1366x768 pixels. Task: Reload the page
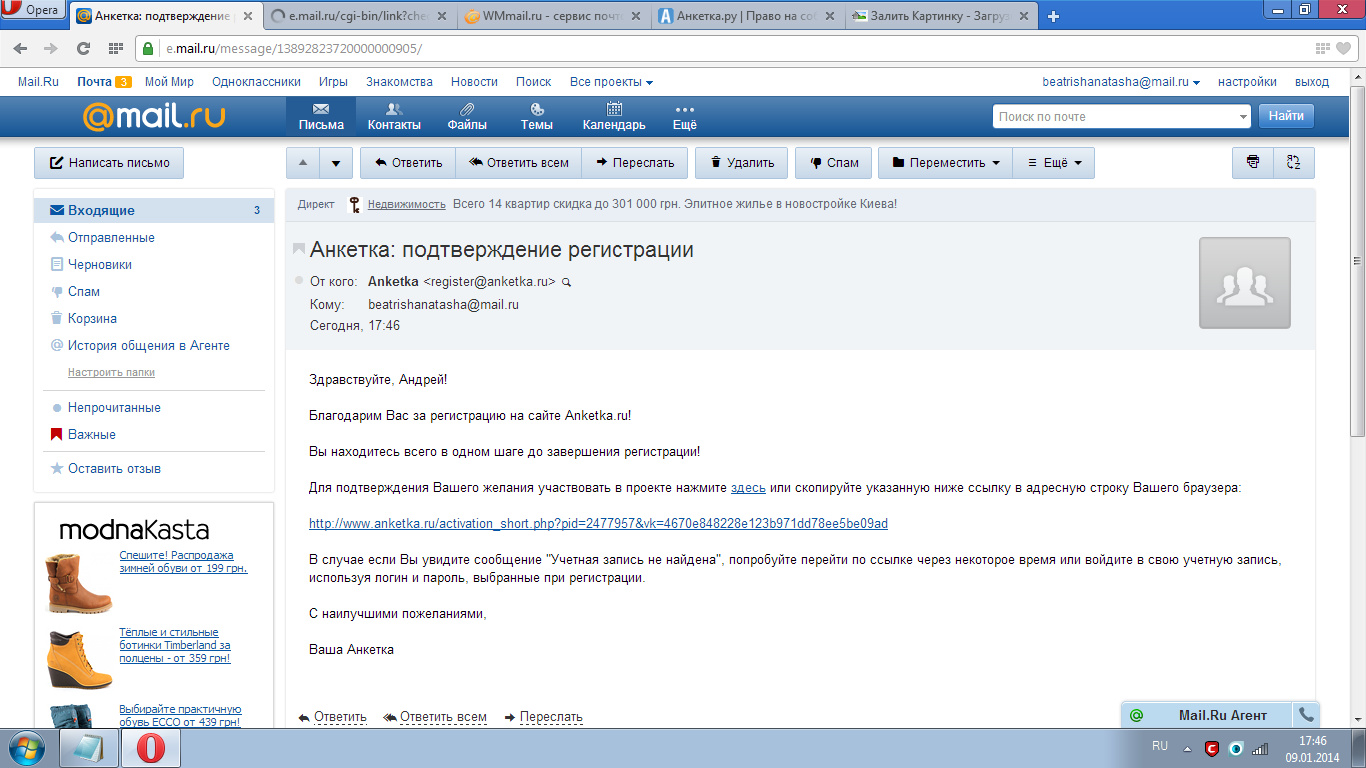tap(84, 48)
